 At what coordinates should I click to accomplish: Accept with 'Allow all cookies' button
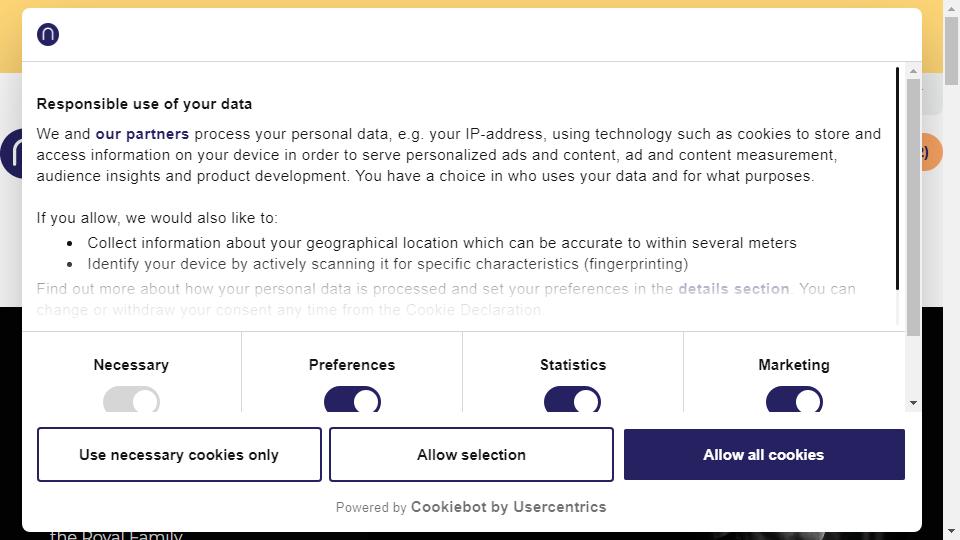click(x=764, y=454)
